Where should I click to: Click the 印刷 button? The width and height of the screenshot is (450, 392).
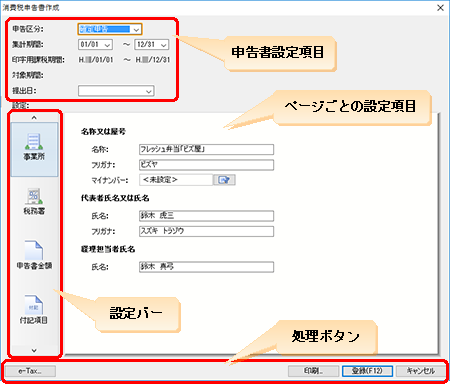313,371
